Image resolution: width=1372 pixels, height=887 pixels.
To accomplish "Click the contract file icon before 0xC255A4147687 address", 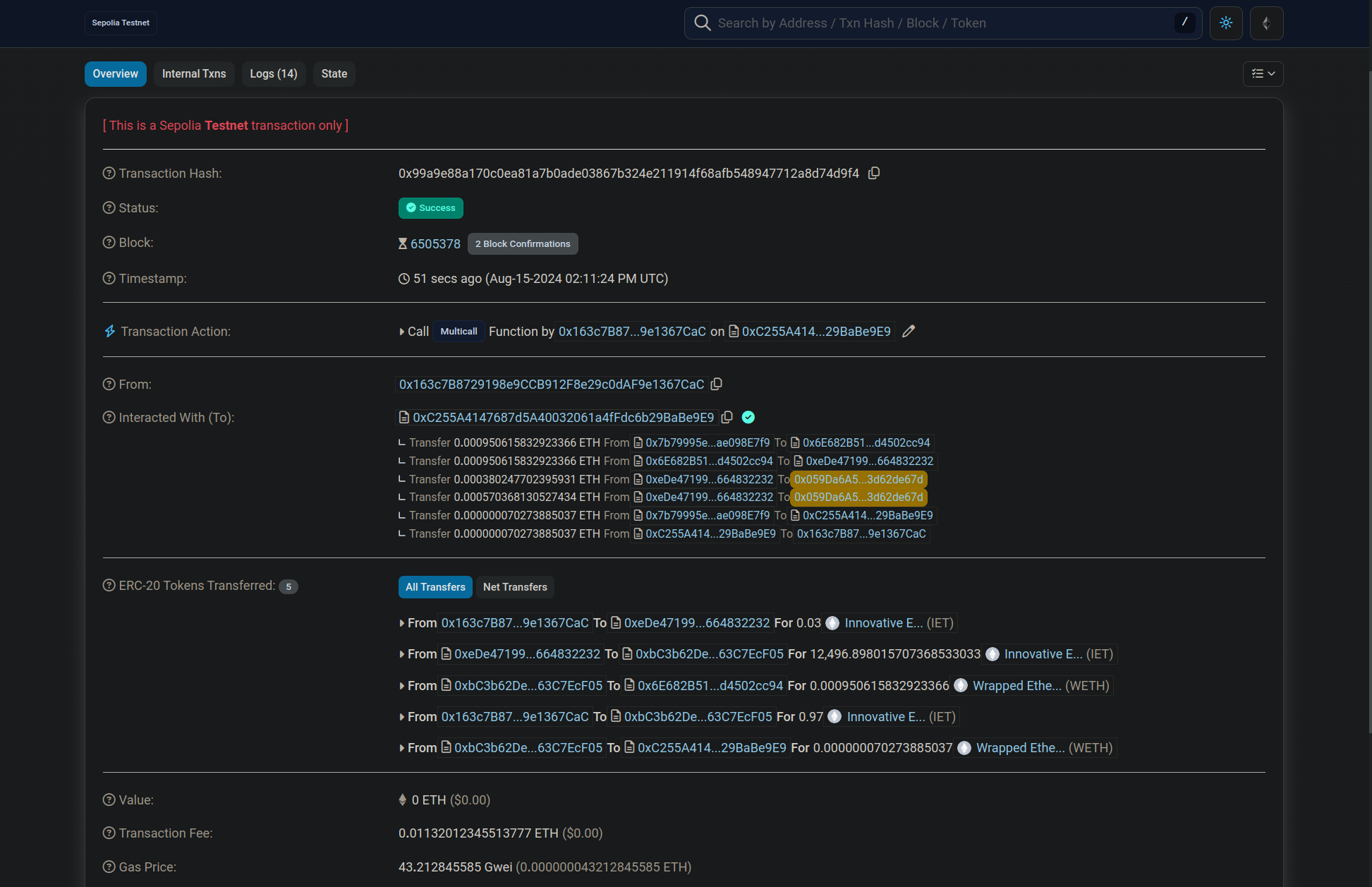I will click(x=404, y=417).
